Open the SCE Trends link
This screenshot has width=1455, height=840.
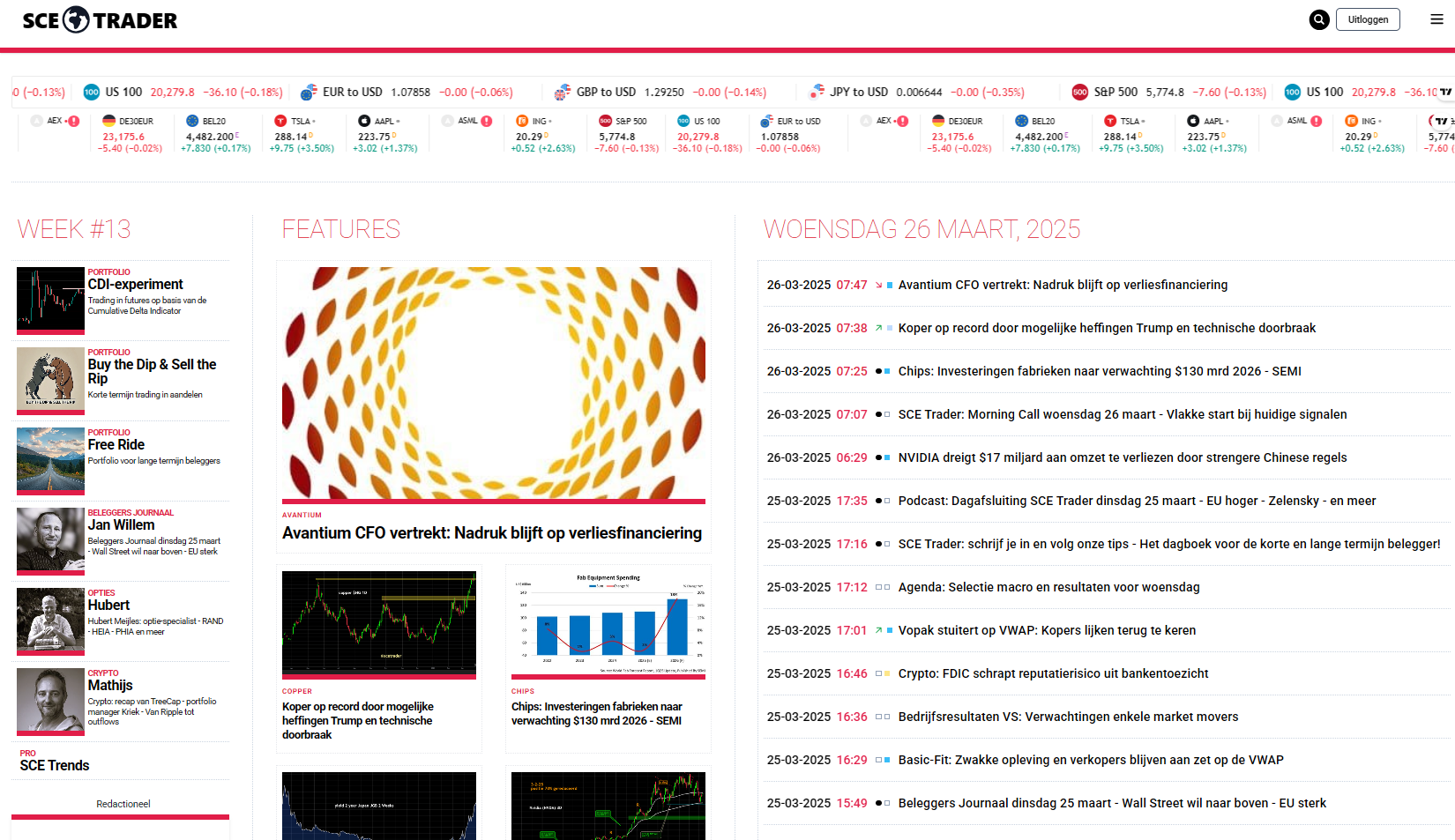pos(55,765)
